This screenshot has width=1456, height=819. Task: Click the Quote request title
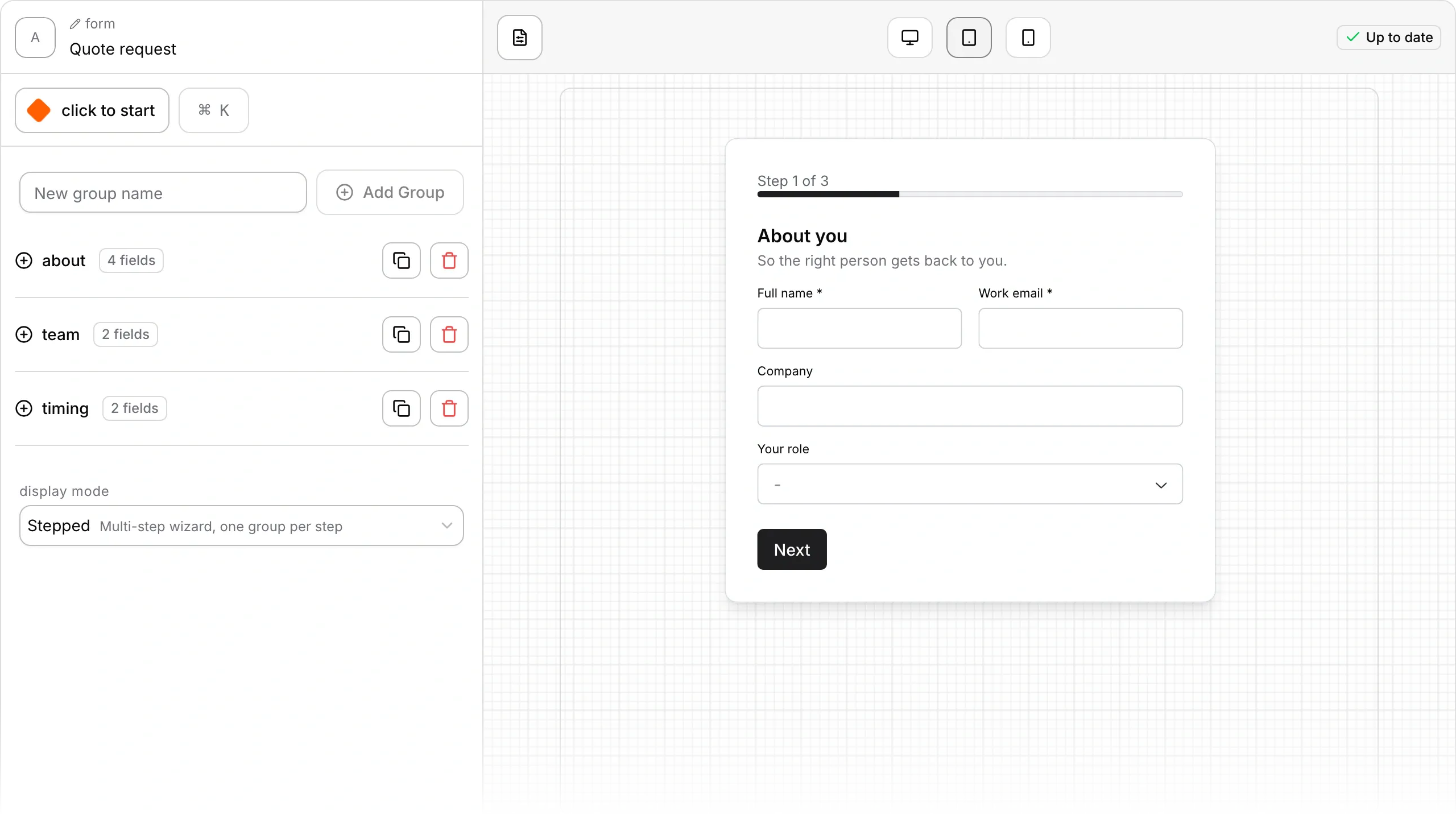123,49
